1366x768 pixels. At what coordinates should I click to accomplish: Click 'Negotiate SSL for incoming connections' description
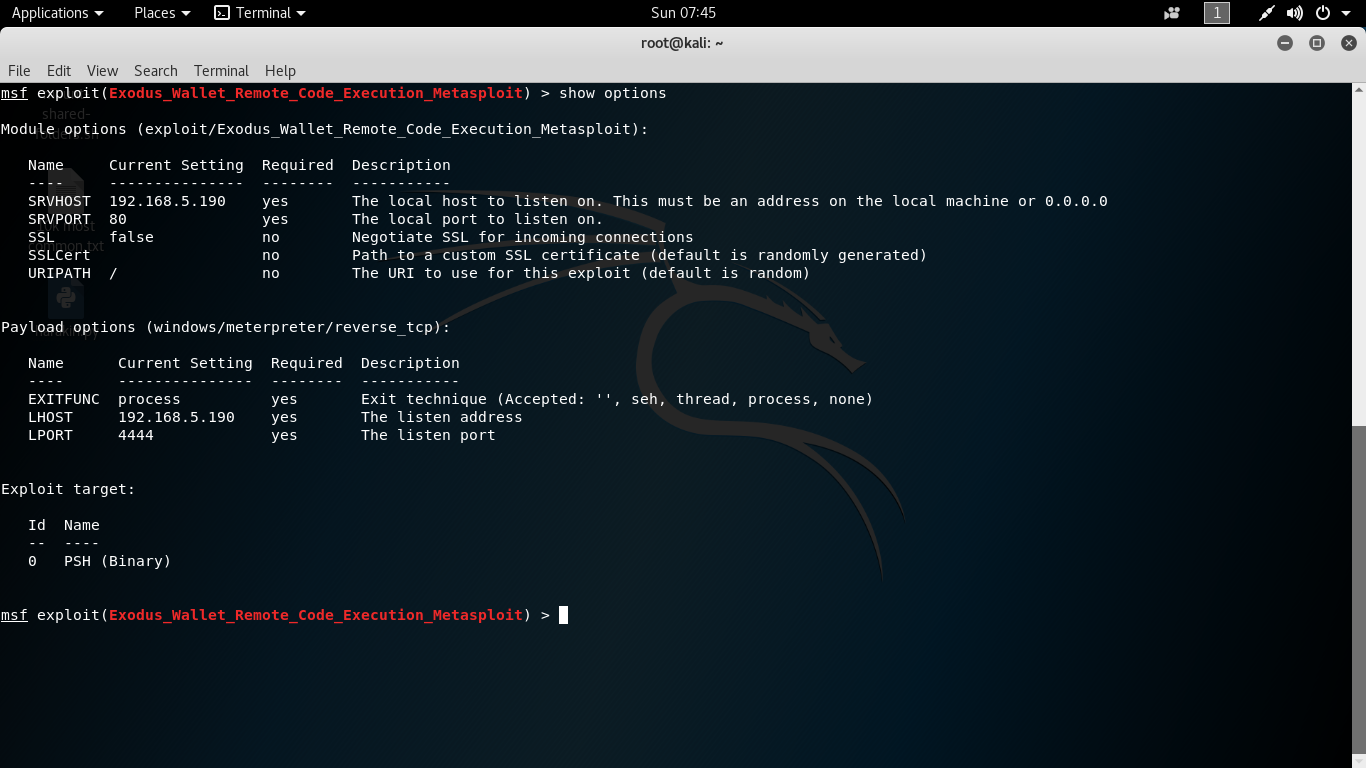point(522,237)
